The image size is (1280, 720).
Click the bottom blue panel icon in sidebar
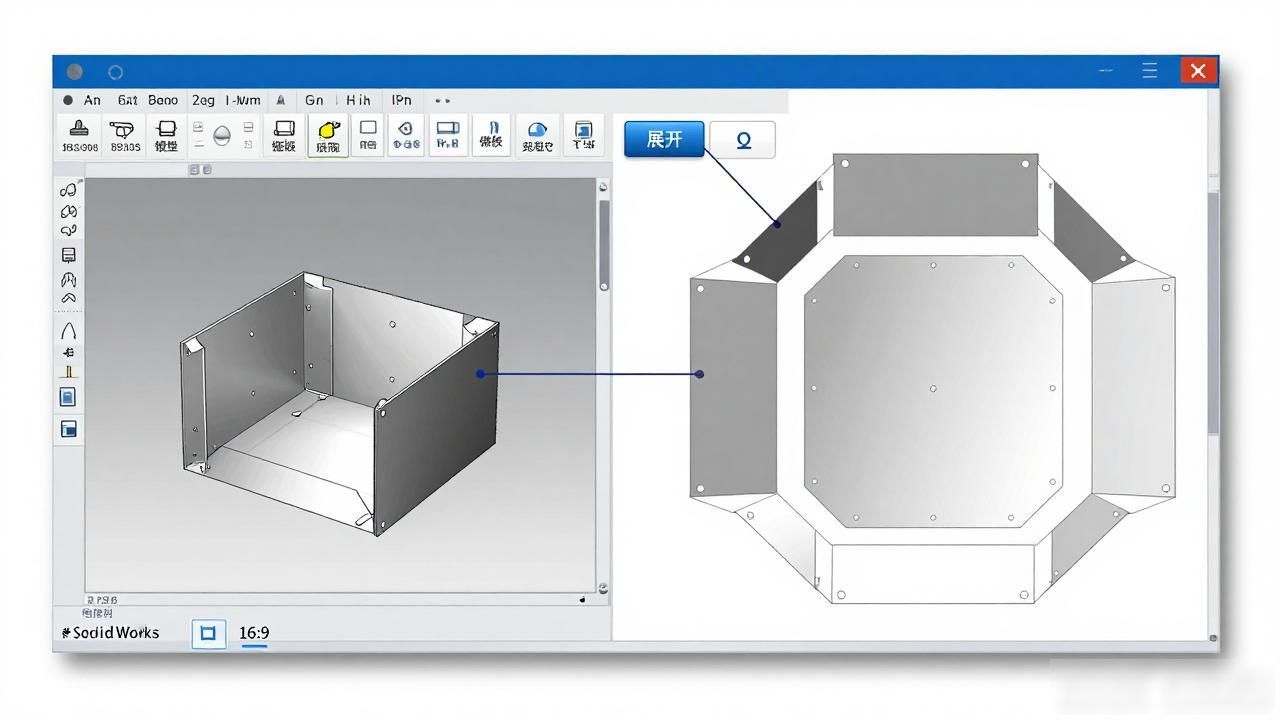(69, 429)
